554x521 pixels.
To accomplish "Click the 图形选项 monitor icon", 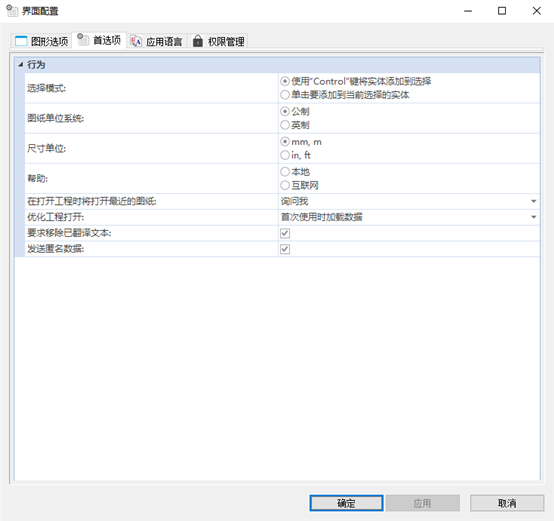I will 21,41.
